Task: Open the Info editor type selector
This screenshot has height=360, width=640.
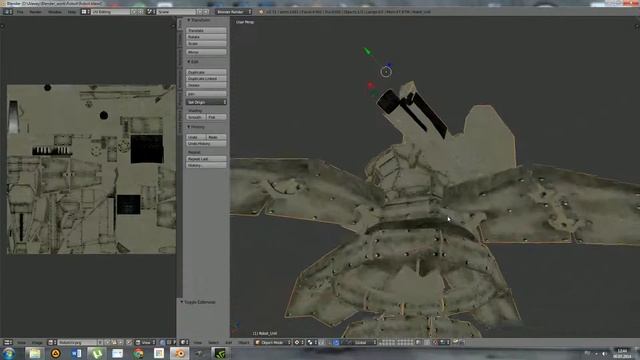Action: click(x=8, y=12)
